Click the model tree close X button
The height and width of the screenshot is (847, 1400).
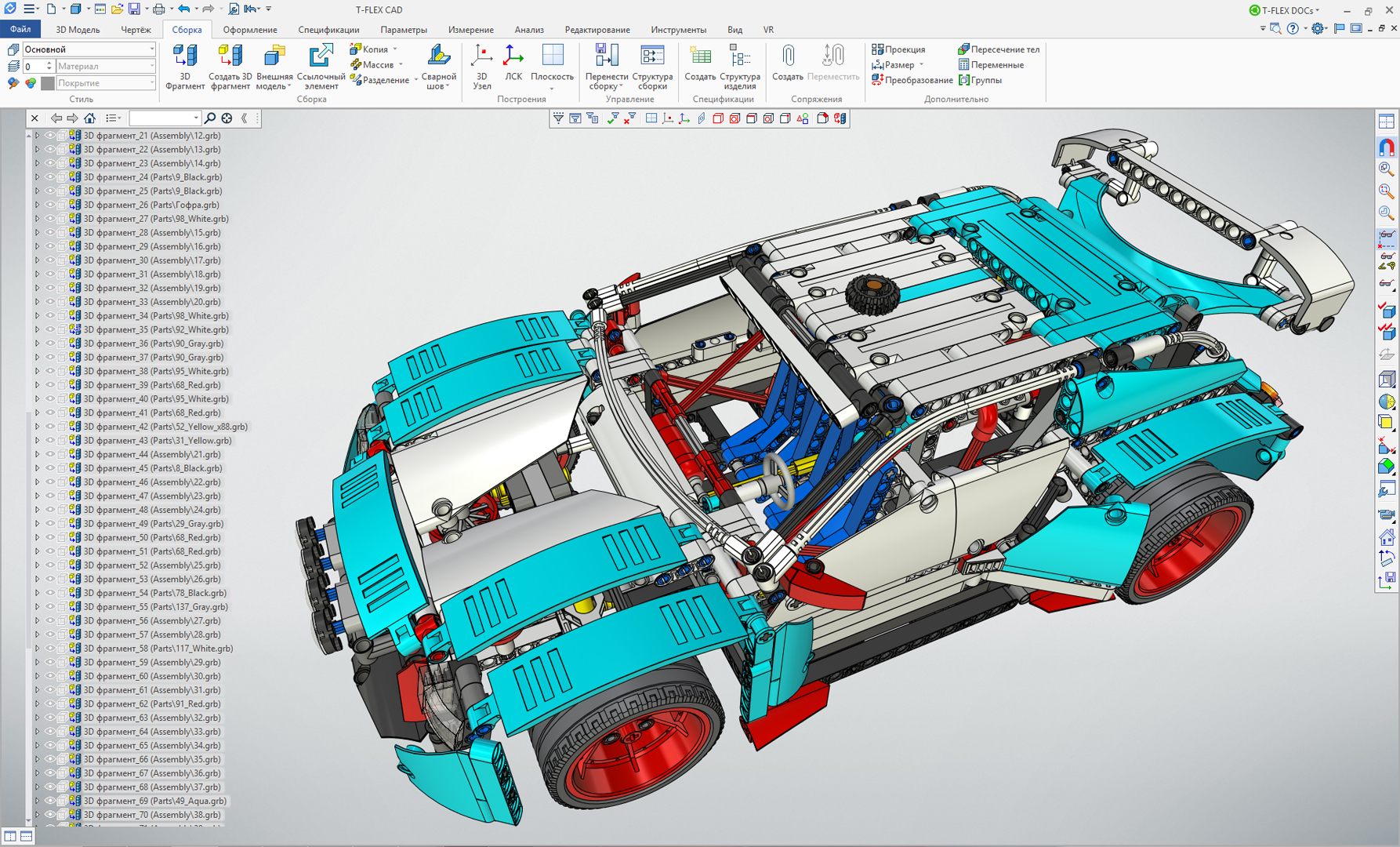(34, 118)
